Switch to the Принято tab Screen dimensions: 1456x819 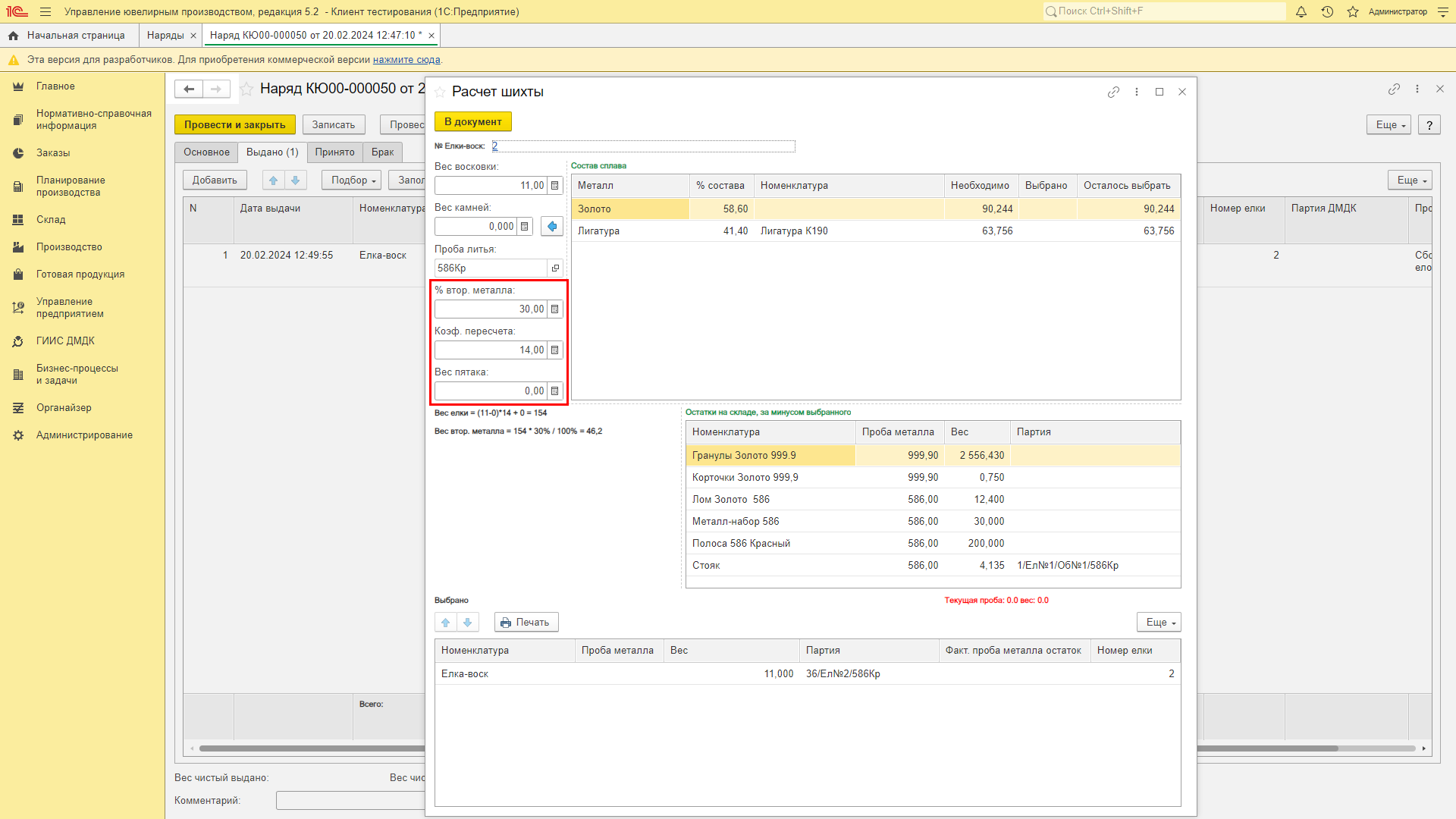click(334, 152)
